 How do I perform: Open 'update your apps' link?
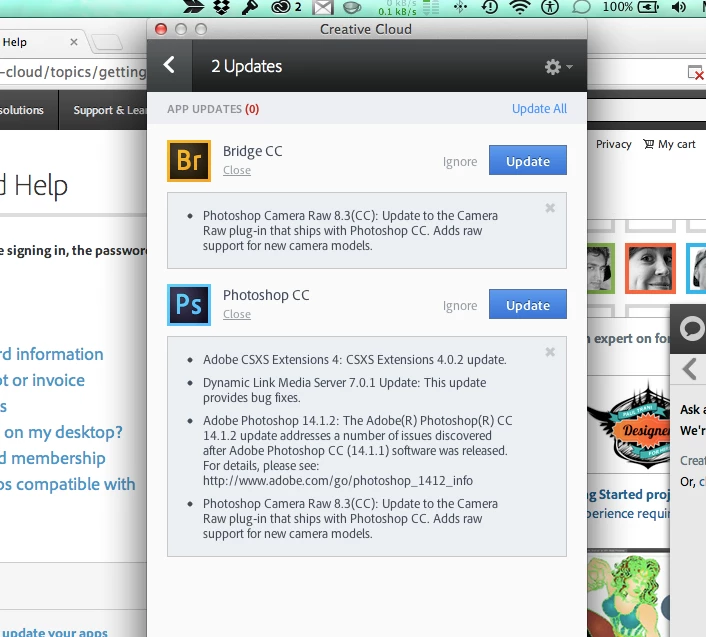click(54, 632)
